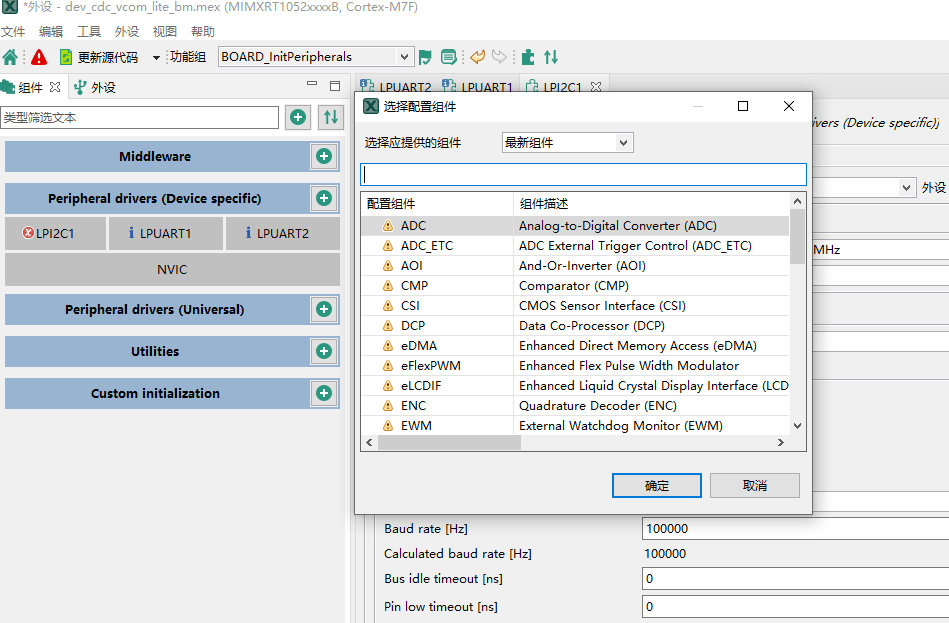Click the flag marker icon on the toolbar
The image size is (949, 623).
[426, 56]
